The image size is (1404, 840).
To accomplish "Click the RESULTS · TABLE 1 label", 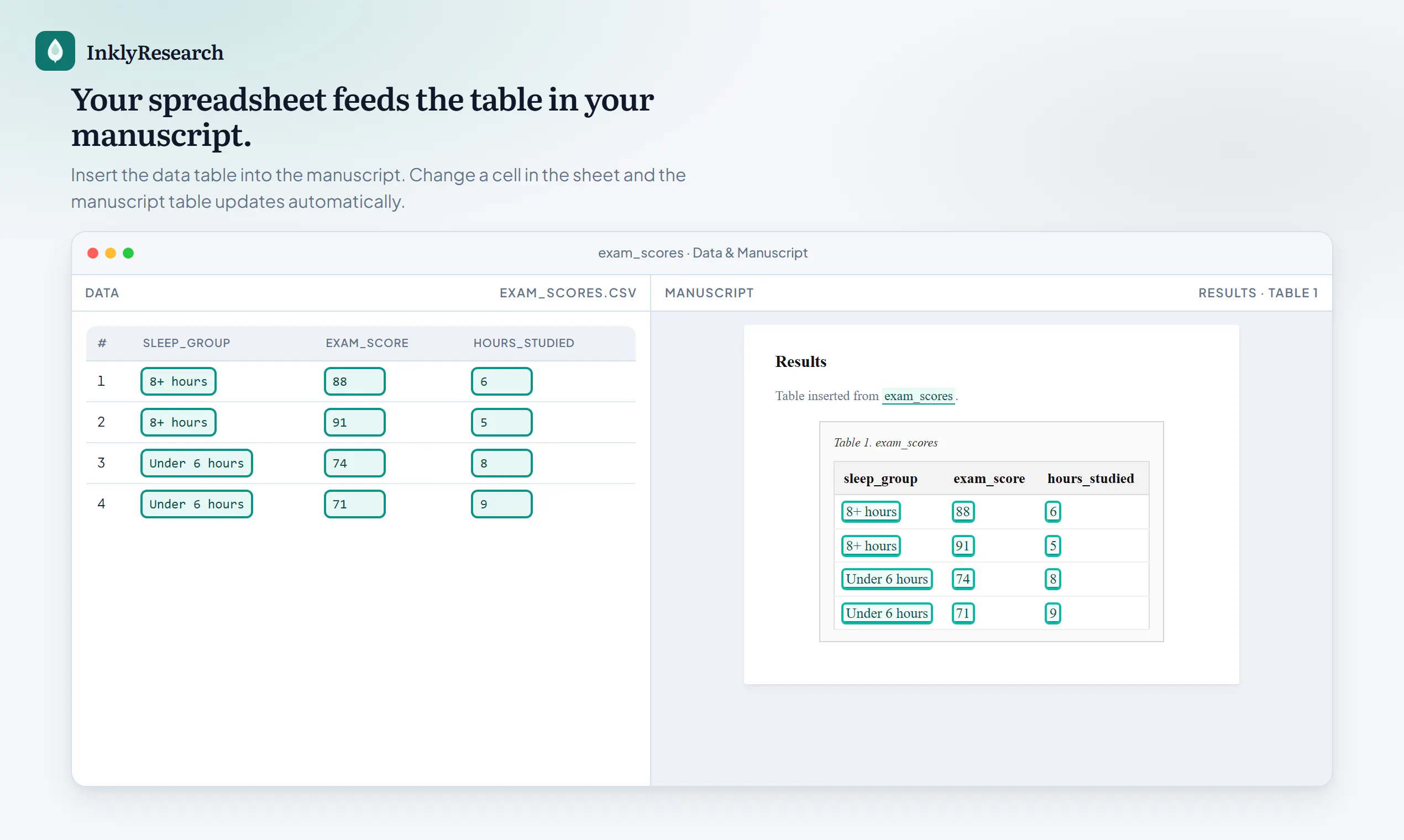I will pos(1258,293).
